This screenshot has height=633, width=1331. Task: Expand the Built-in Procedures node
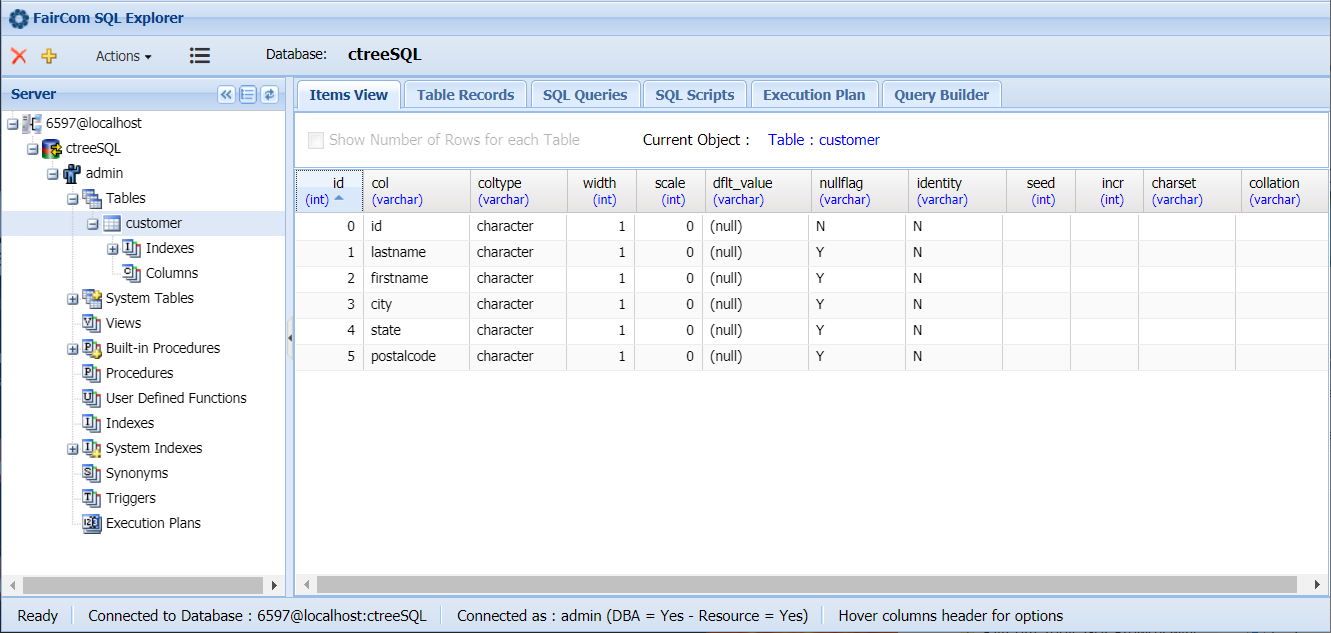click(72, 349)
